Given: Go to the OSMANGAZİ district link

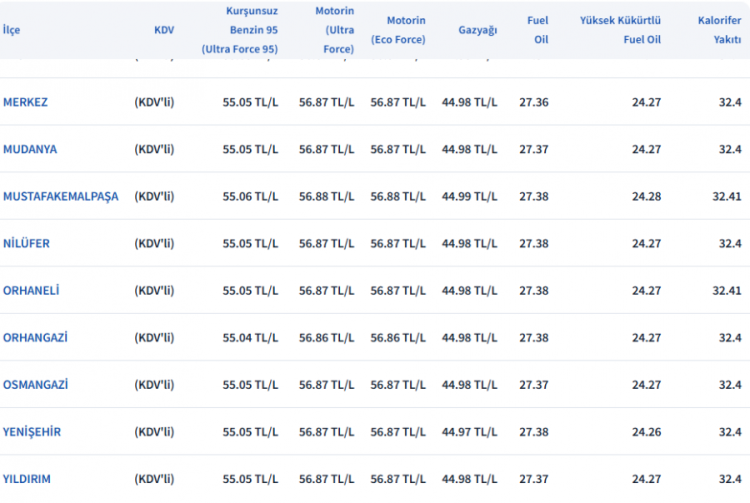Looking at the screenshot, I should [x=36, y=384].
